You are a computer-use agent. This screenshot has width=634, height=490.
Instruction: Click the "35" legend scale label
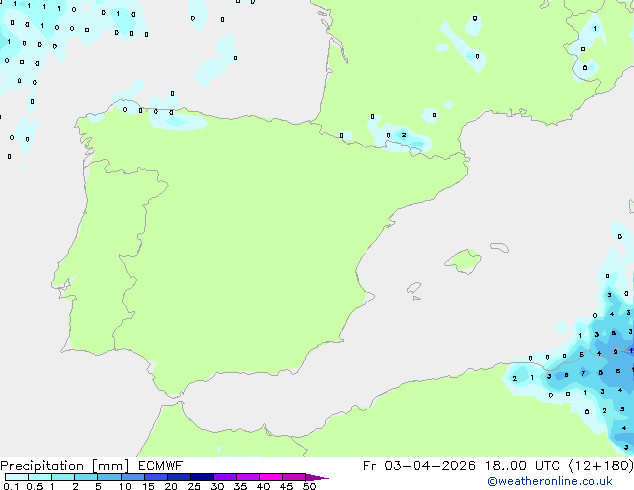[240, 486]
